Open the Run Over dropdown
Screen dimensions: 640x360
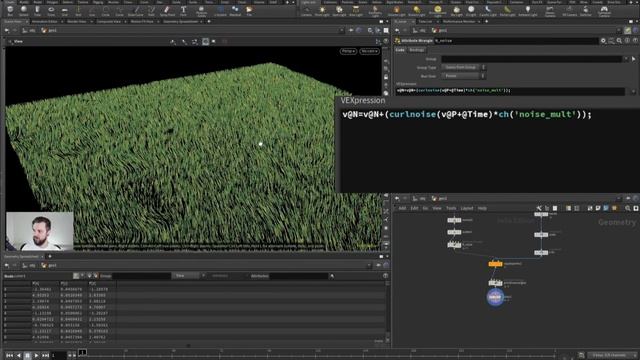(463, 76)
